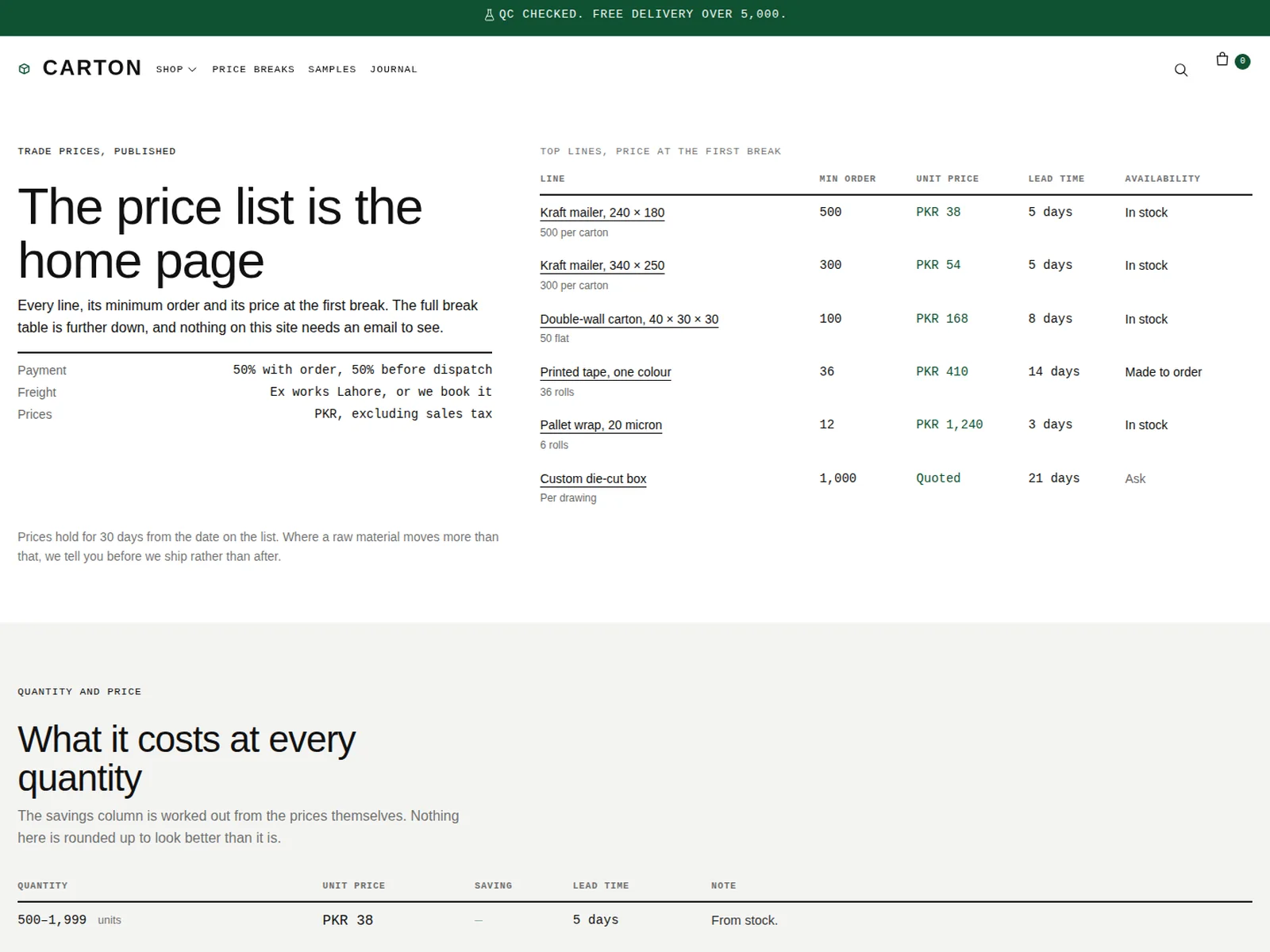
Task: Click the 'Per drawing' subtext
Action: tap(568, 498)
